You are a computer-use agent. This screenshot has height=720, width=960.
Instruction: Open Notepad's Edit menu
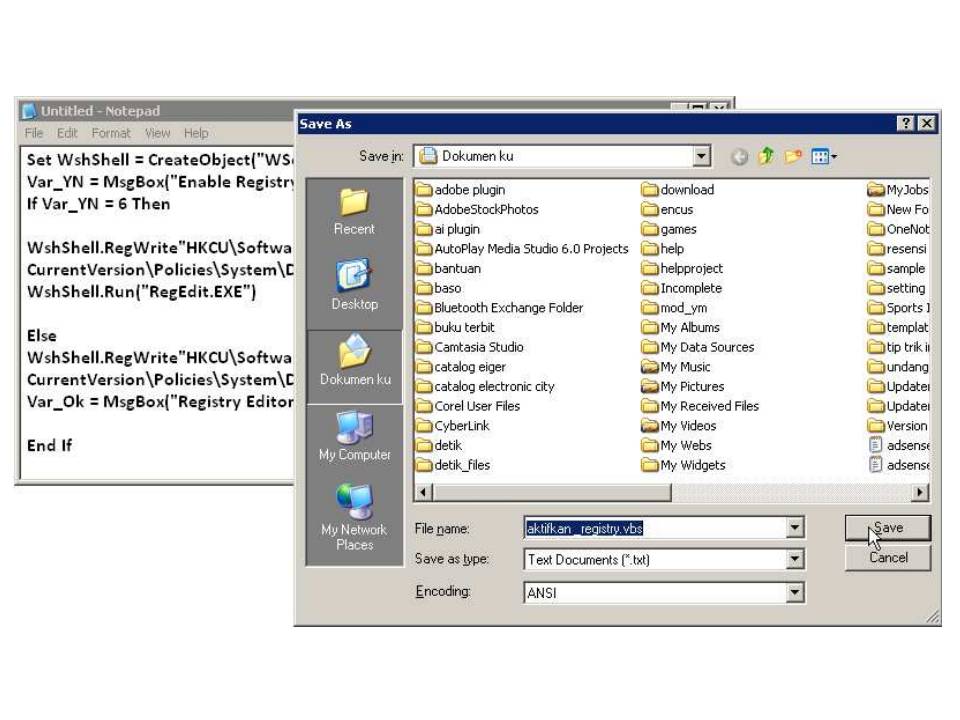click(x=66, y=133)
